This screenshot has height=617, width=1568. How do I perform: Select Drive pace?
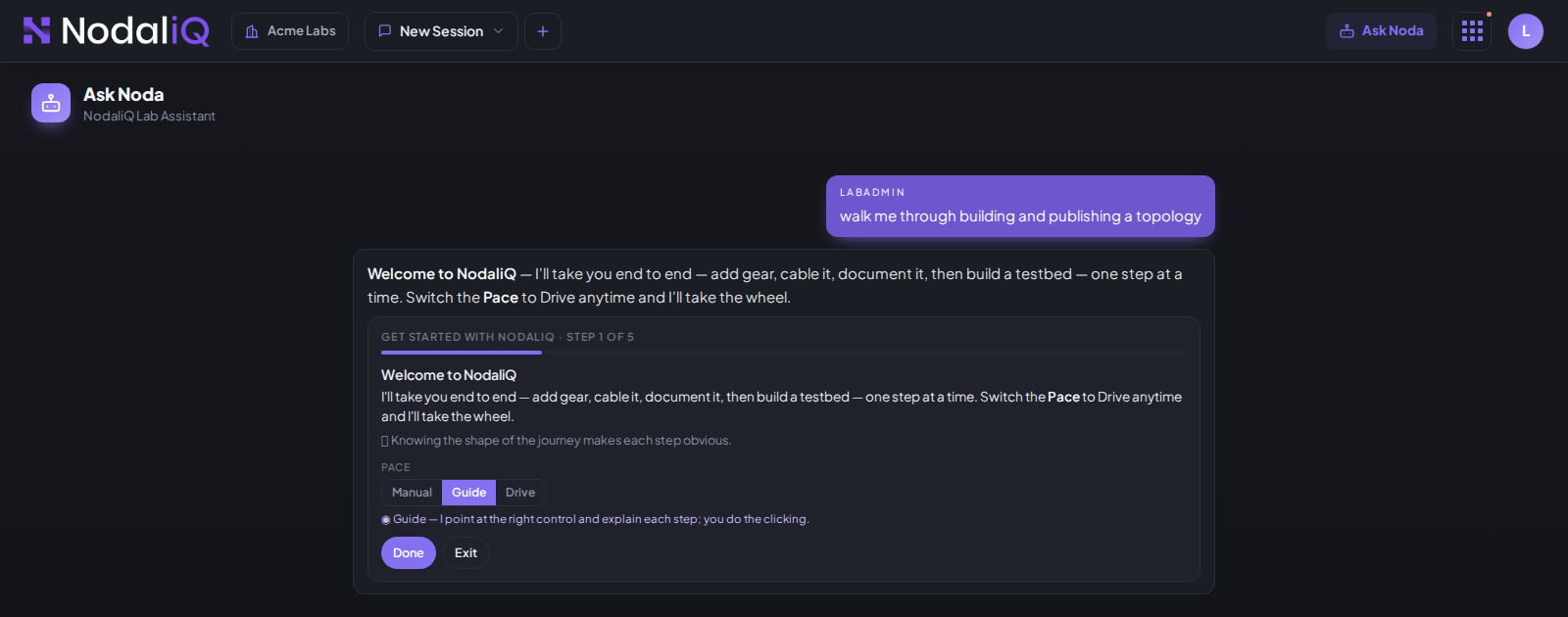tap(520, 493)
